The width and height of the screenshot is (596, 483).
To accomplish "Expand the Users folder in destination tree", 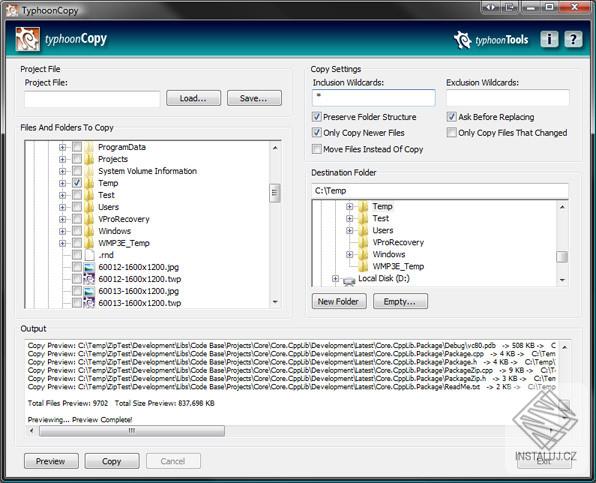I will 350,230.
